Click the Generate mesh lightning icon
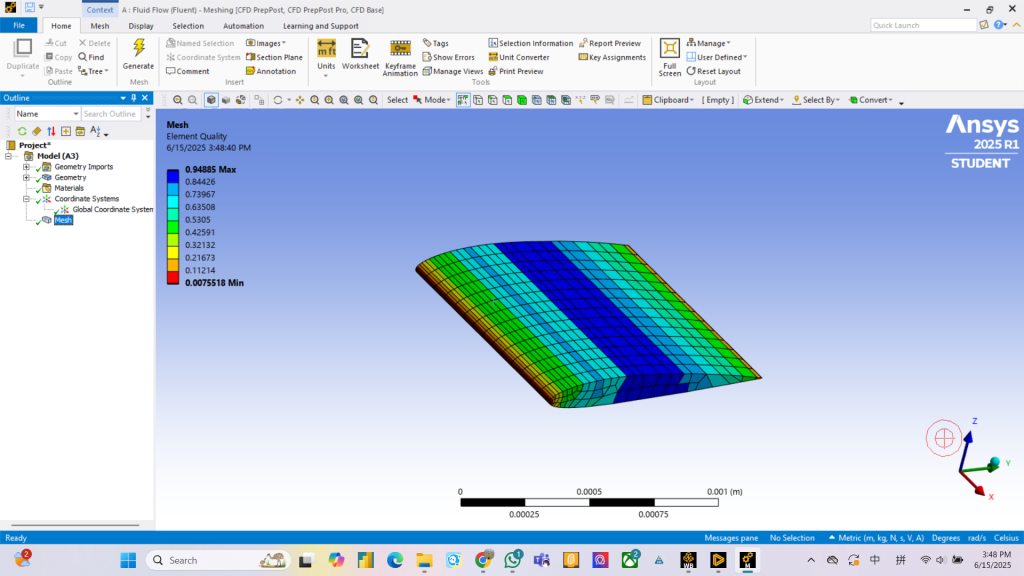 pyautogui.click(x=138, y=48)
